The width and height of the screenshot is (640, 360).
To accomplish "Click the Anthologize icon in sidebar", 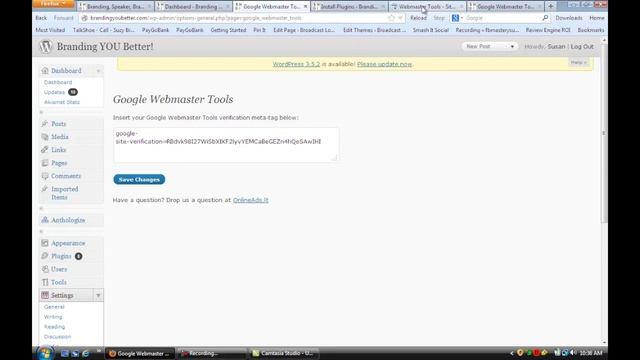I will [x=45, y=220].
